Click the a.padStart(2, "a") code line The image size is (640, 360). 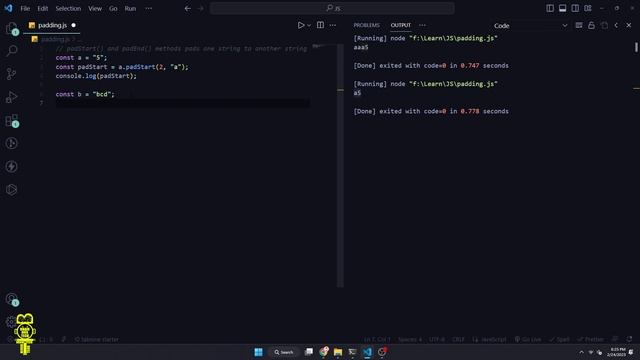tap(122, 67)
